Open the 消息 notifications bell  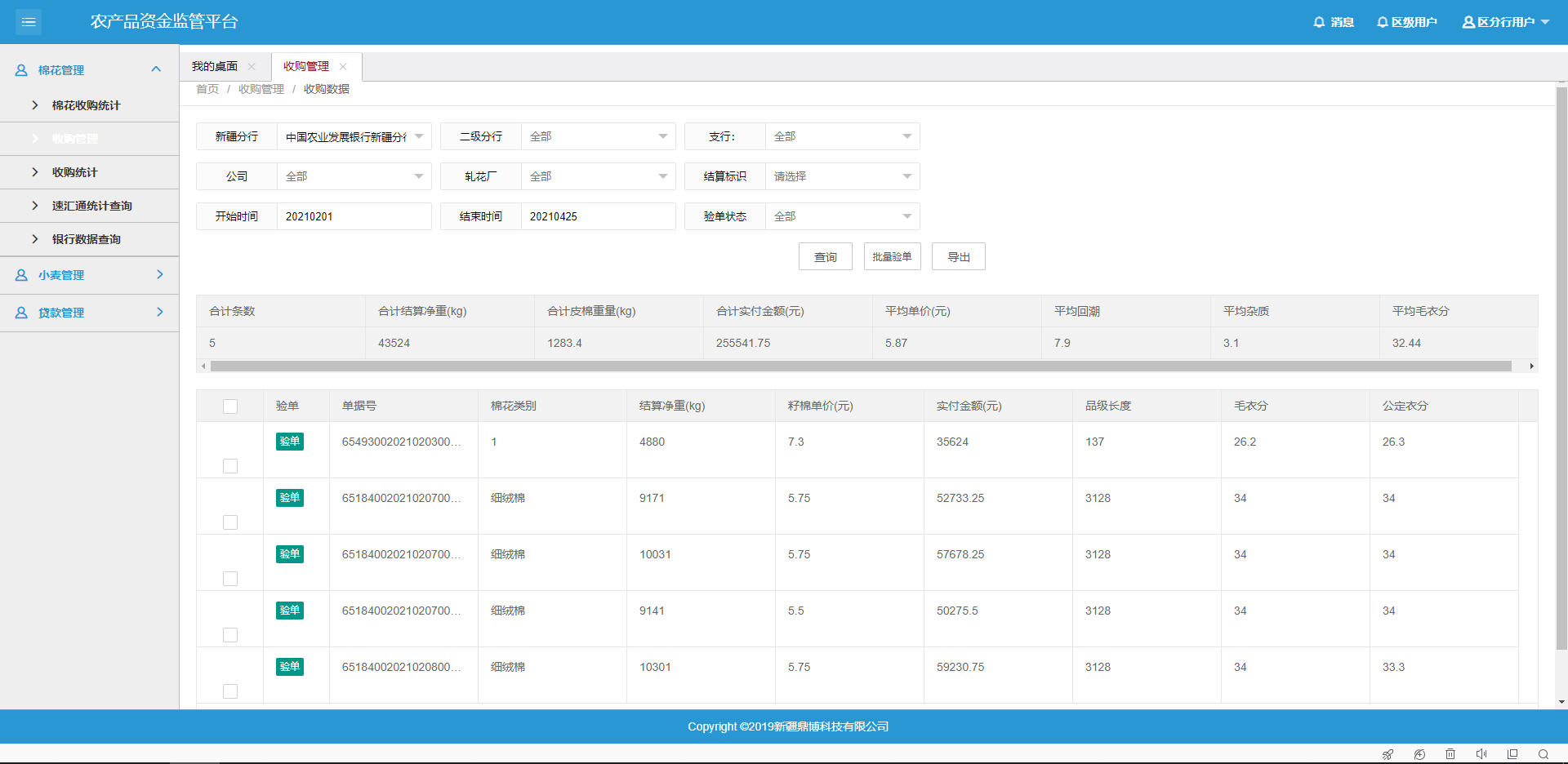(1333, 22)
